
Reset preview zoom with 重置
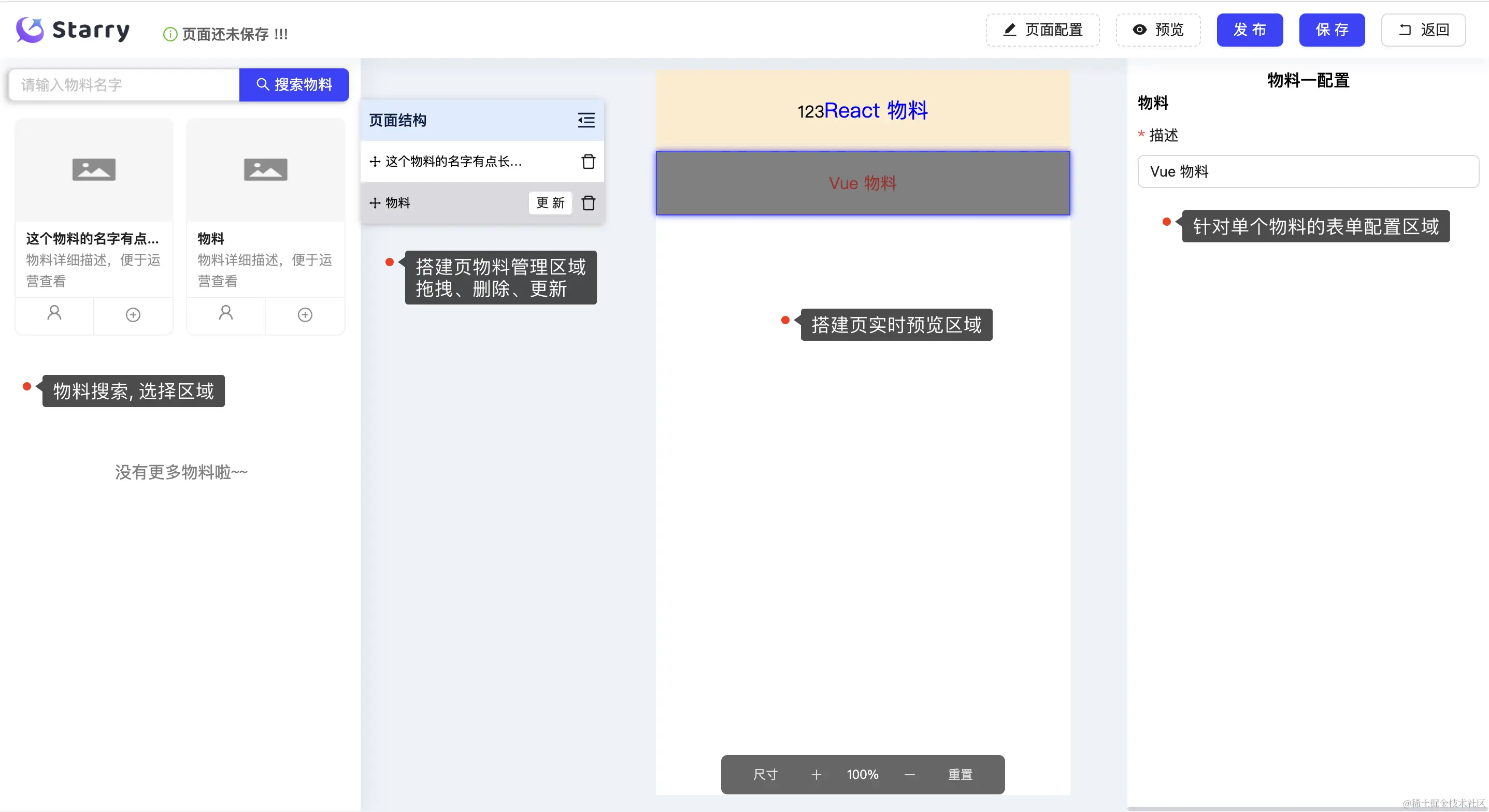point(960,774)
